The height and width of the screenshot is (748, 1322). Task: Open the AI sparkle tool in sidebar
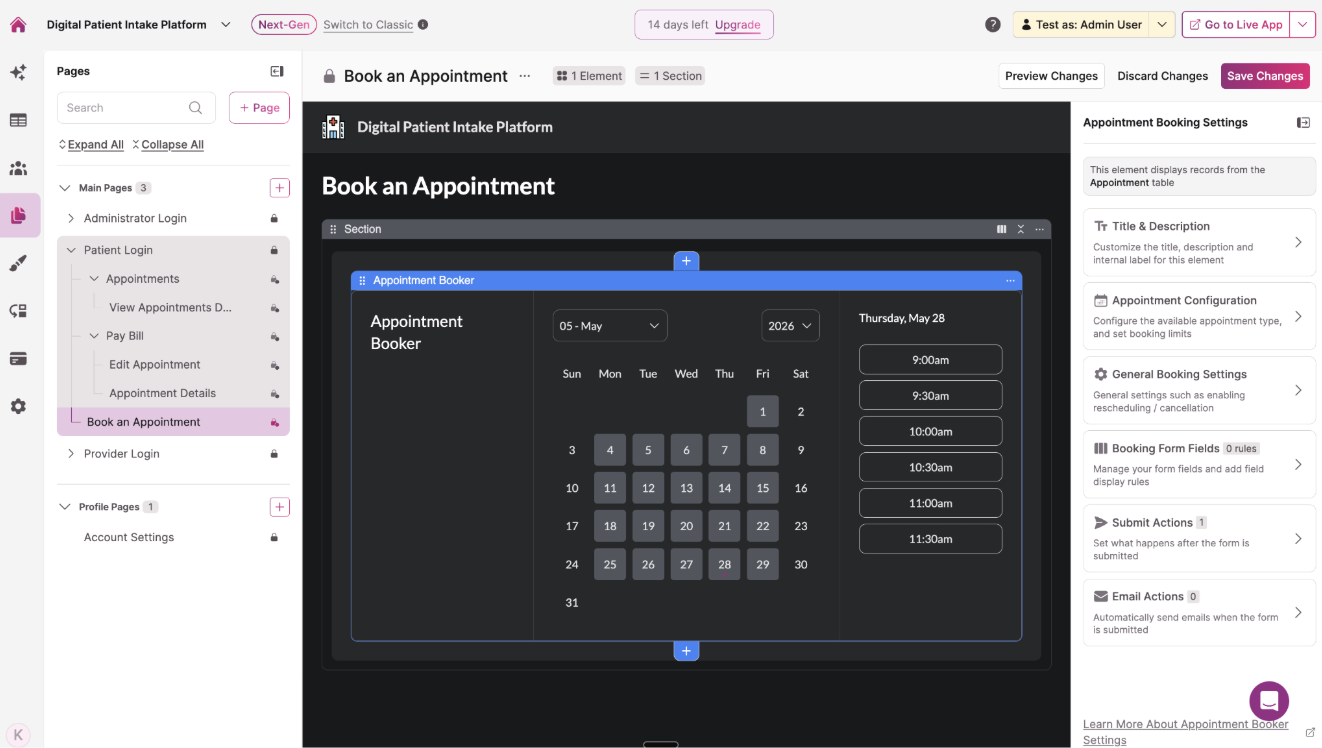coord(18,73)
